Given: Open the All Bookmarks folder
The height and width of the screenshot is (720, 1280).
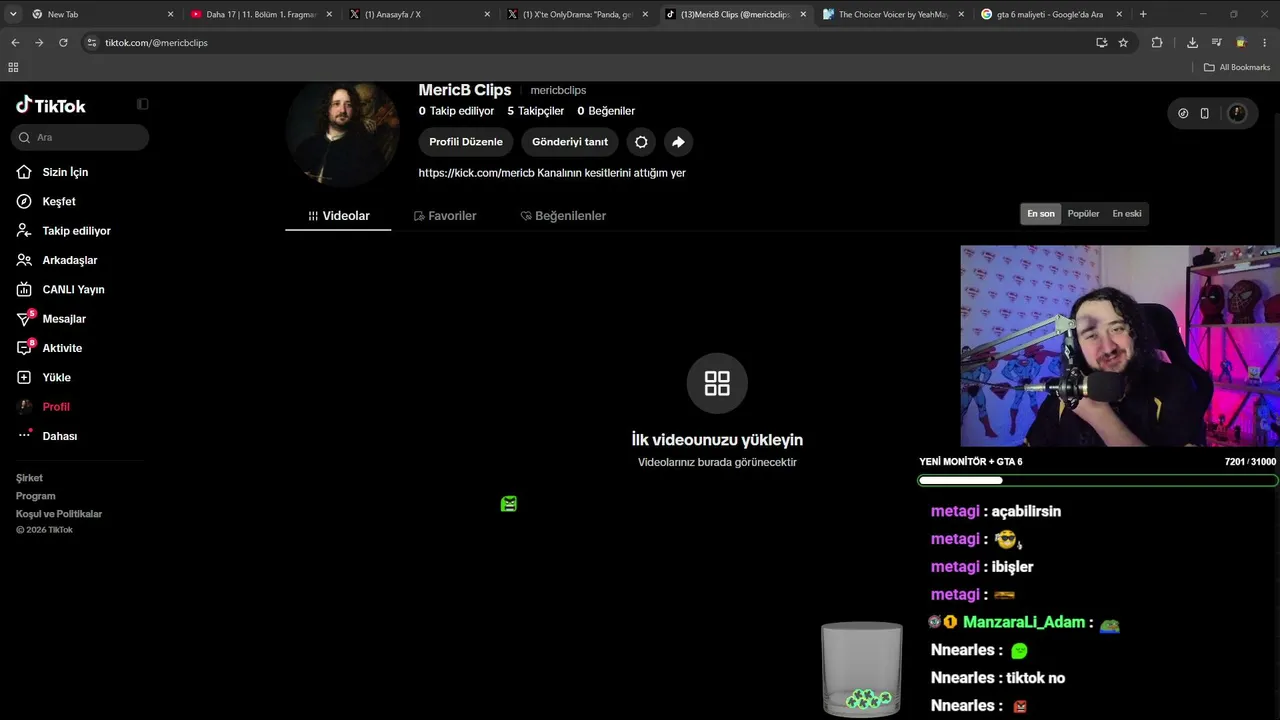Looking at the screenshot, I should point(1237,67).
